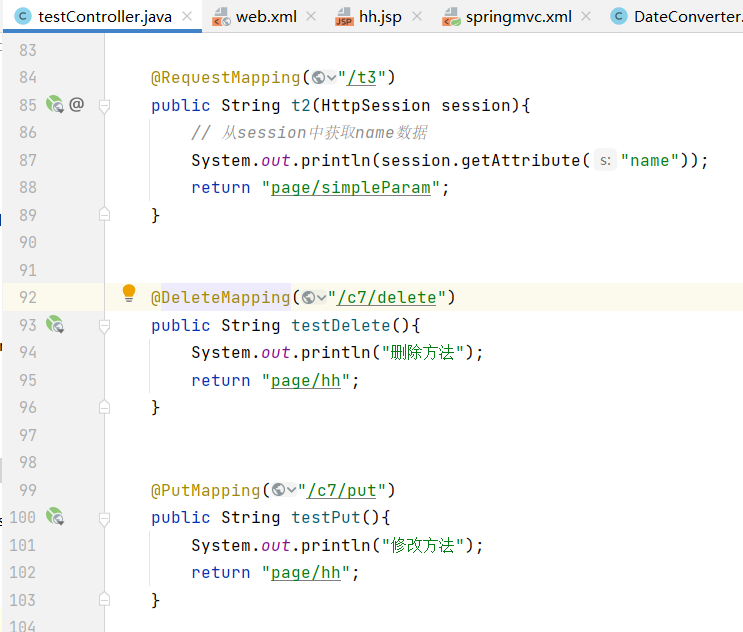Collapse fold marker at line 89 closing brace

[105, 215]
